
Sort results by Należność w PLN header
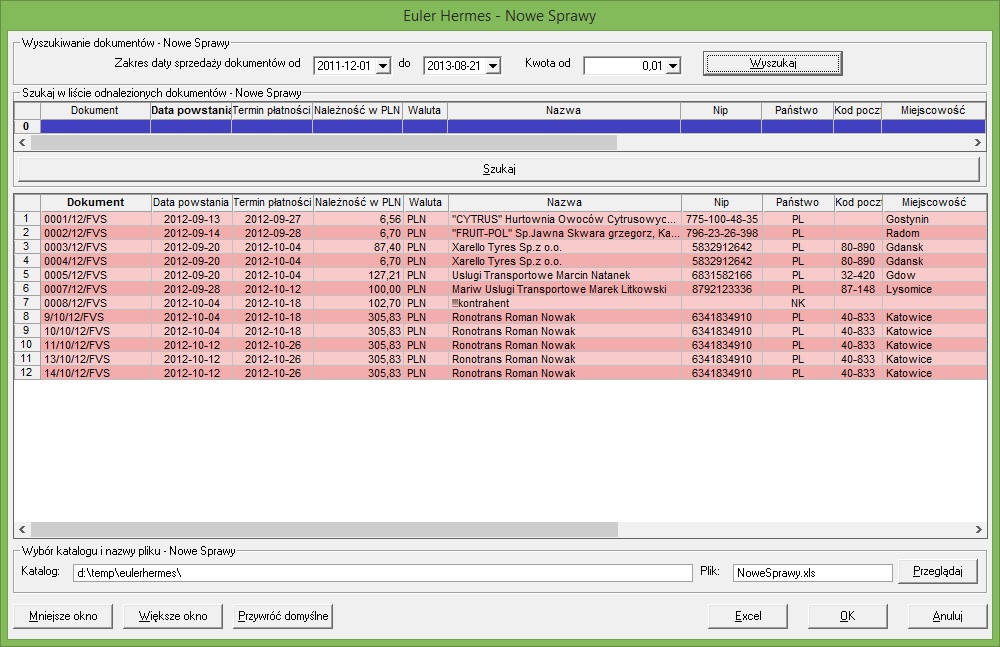tap(358, 202)
